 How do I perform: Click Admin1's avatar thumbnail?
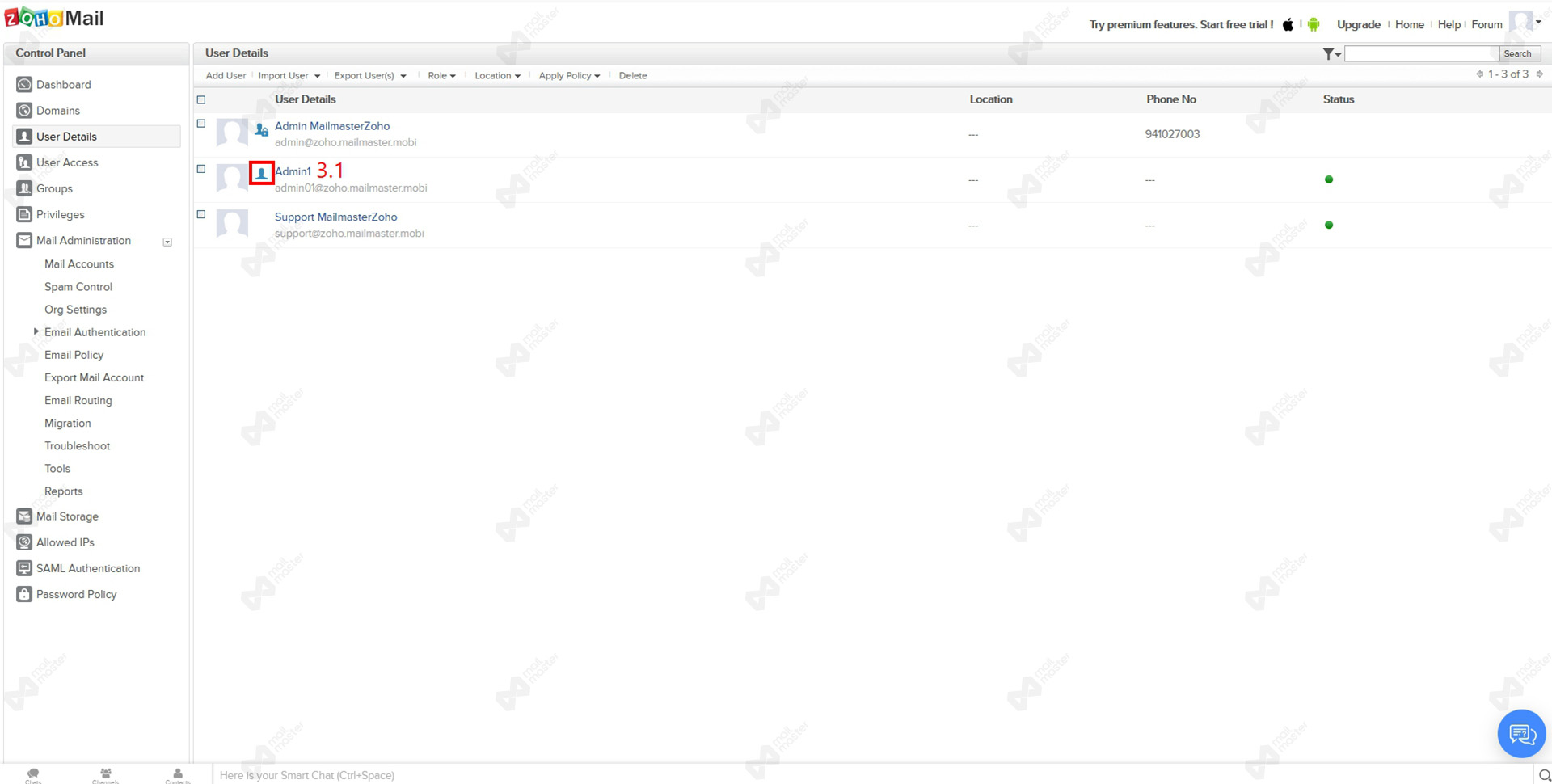coord(232,178)
